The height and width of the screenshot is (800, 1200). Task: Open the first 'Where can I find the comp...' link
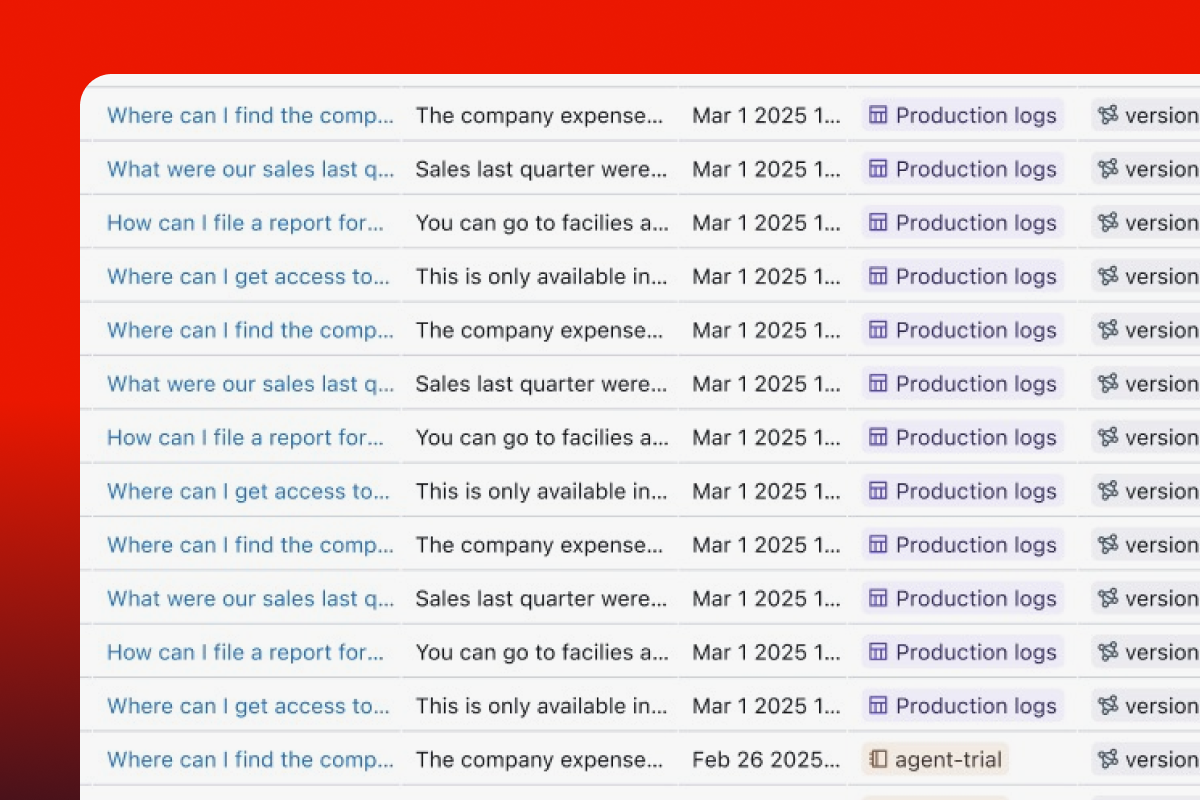(x=250, y=116)
